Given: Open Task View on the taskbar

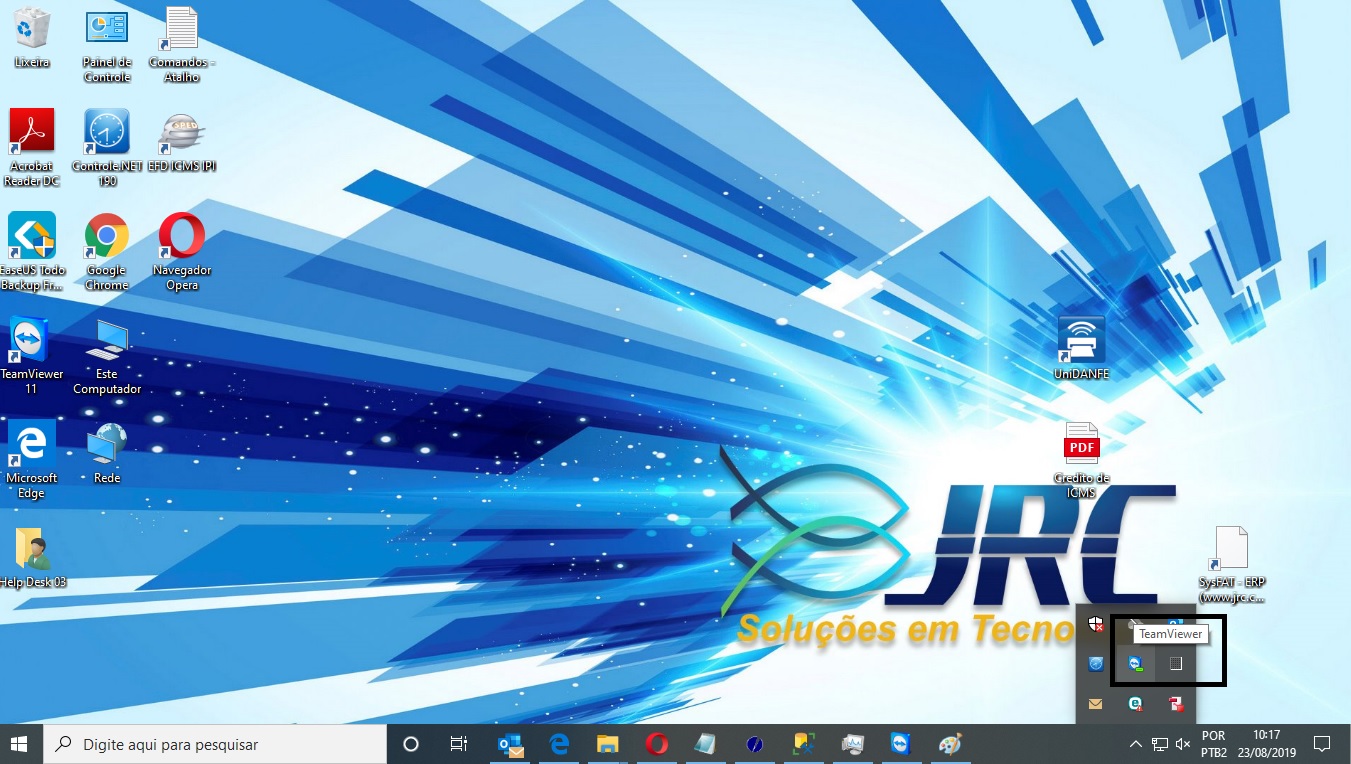Looking at the screenshot, I should (x=459, y=744).
